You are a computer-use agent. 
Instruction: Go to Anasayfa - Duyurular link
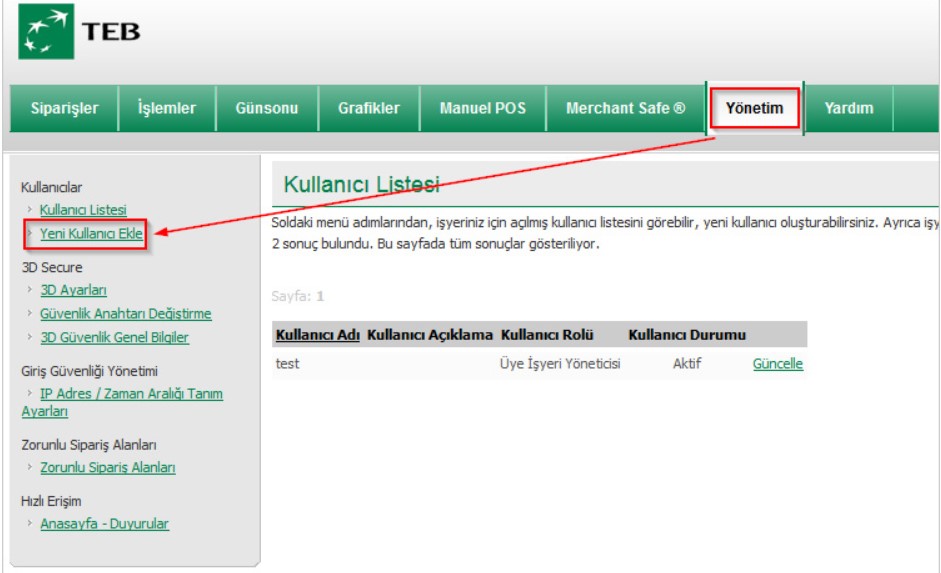pos(104,524)
